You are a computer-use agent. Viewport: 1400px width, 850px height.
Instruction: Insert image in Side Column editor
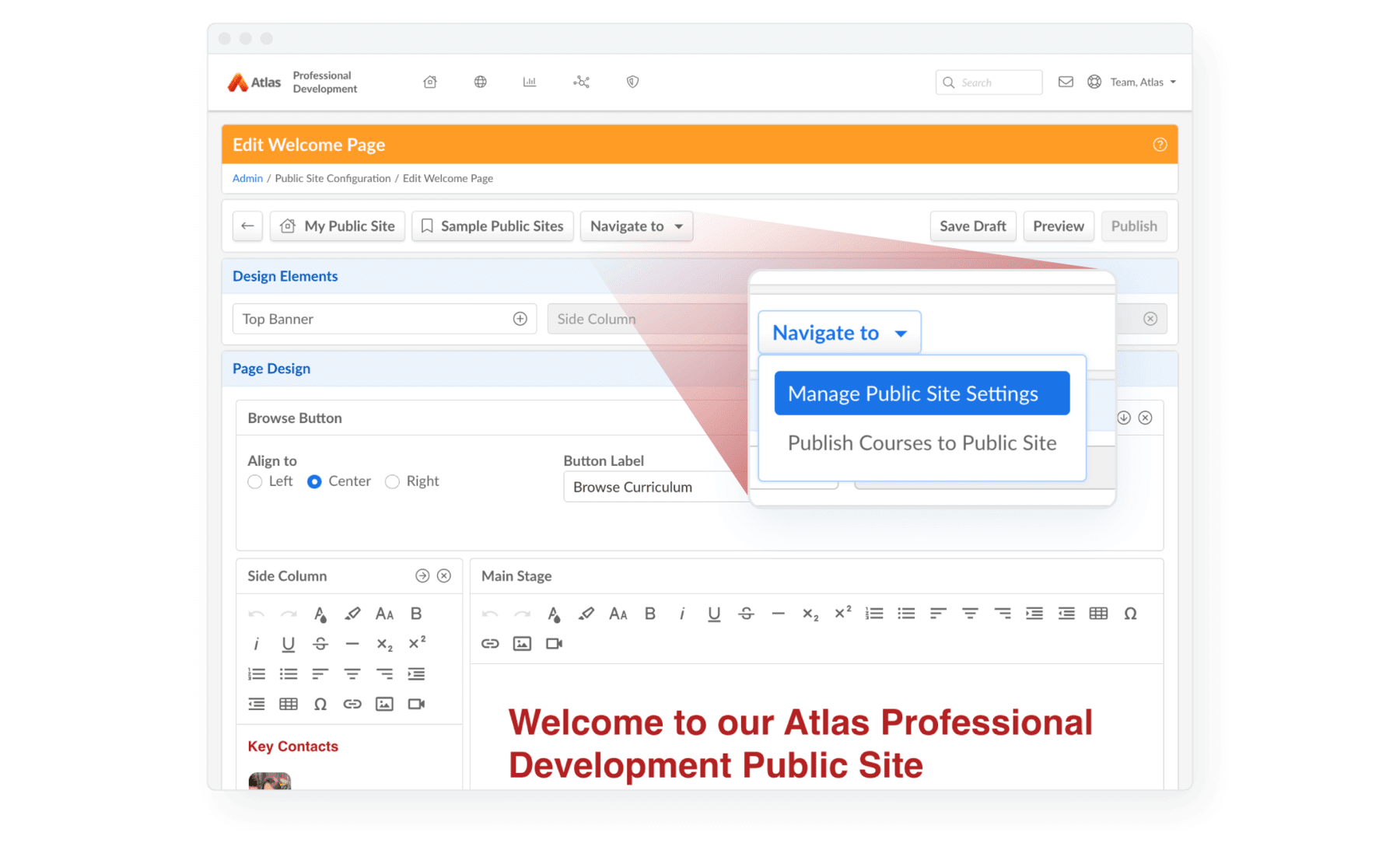click(384, 704)
